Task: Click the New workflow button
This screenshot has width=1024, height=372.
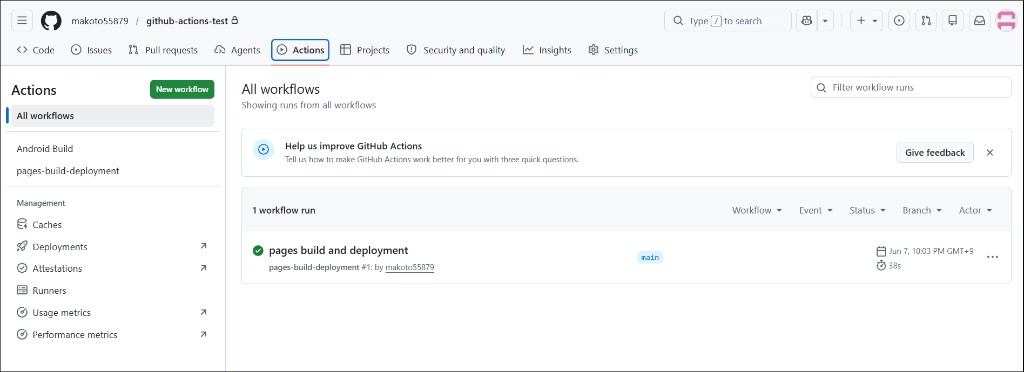Action: pyautogui.click(x=182, y=89)
